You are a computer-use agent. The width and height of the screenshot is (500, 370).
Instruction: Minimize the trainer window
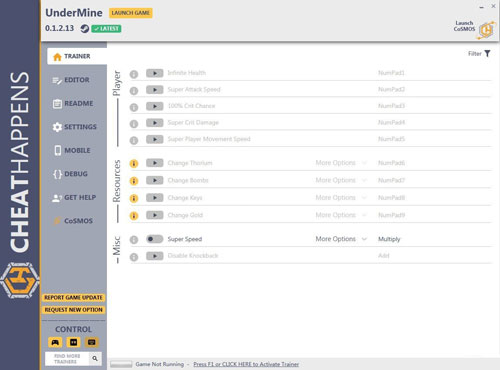[481, 7]
